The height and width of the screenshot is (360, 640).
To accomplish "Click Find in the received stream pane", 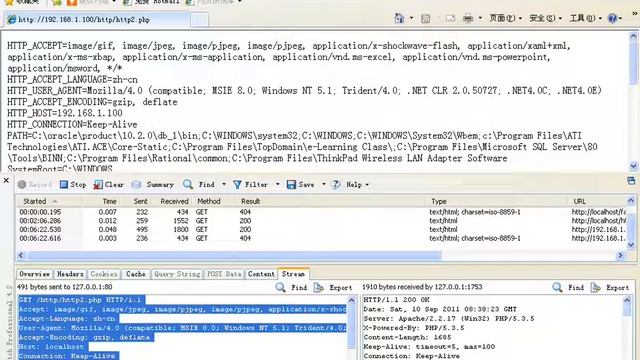I will tap(568, 287).
